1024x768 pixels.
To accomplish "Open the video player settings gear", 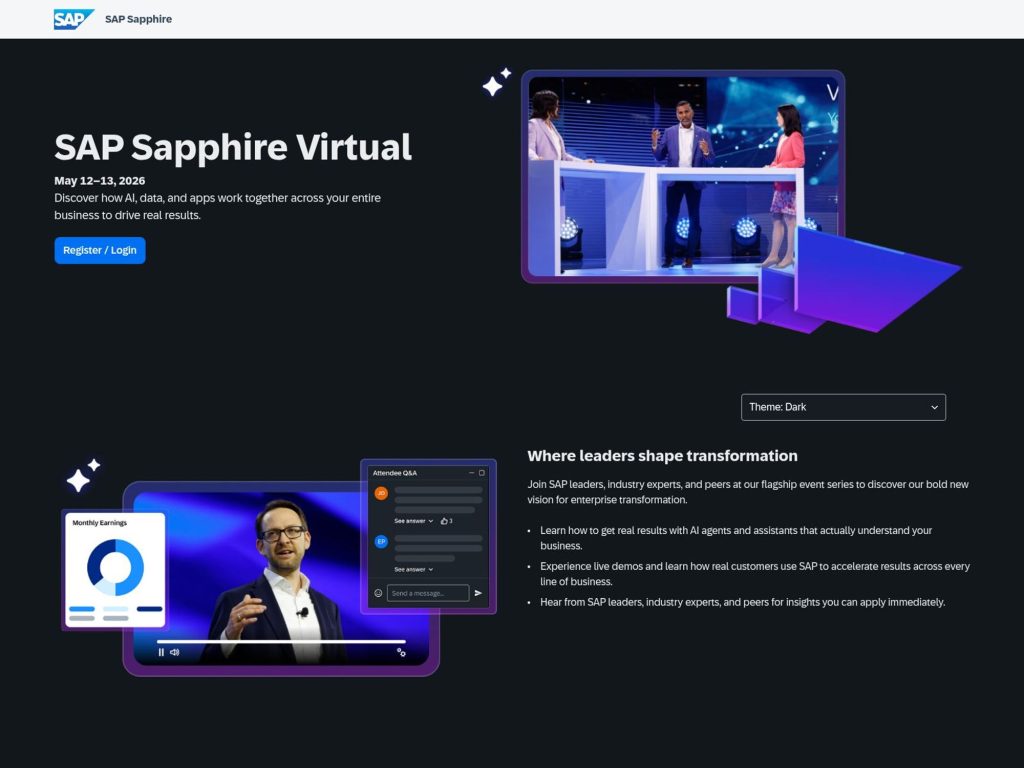I will click(x=402, y=653).
